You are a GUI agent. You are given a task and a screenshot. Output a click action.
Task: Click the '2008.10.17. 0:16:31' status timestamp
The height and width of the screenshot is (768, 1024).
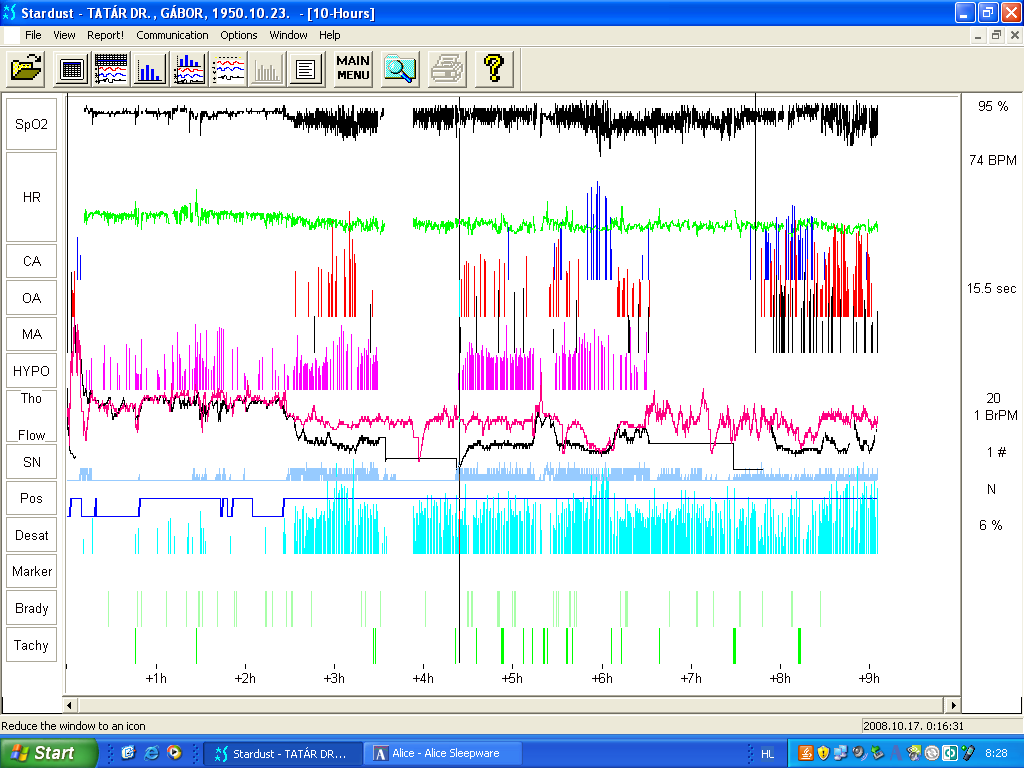[913, 726]
